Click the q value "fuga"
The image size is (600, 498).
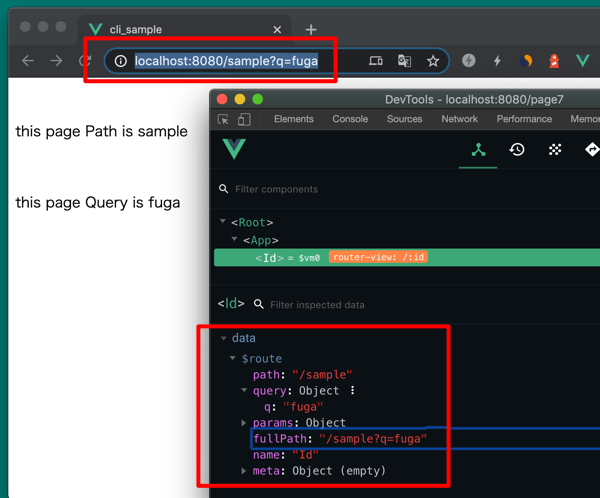303,407
